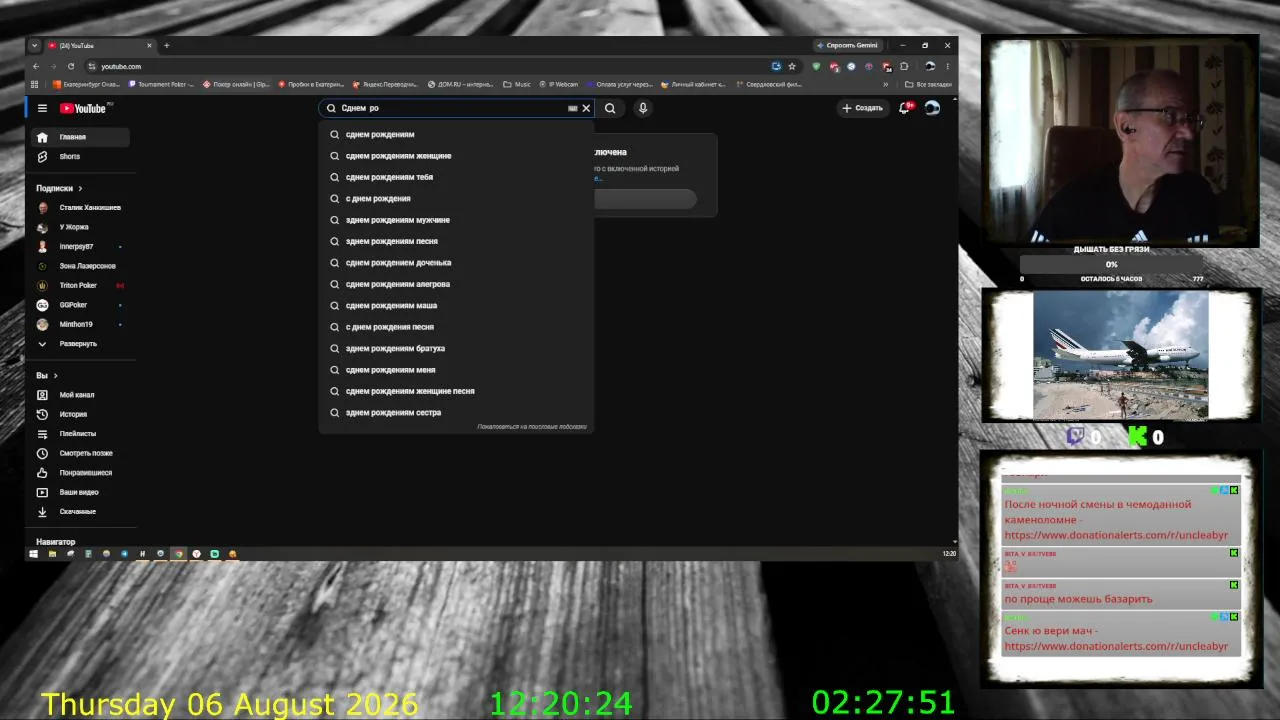Expand subscriptions with Развернуть
The width and height of the screenshot is (1280, 720).
79,344
